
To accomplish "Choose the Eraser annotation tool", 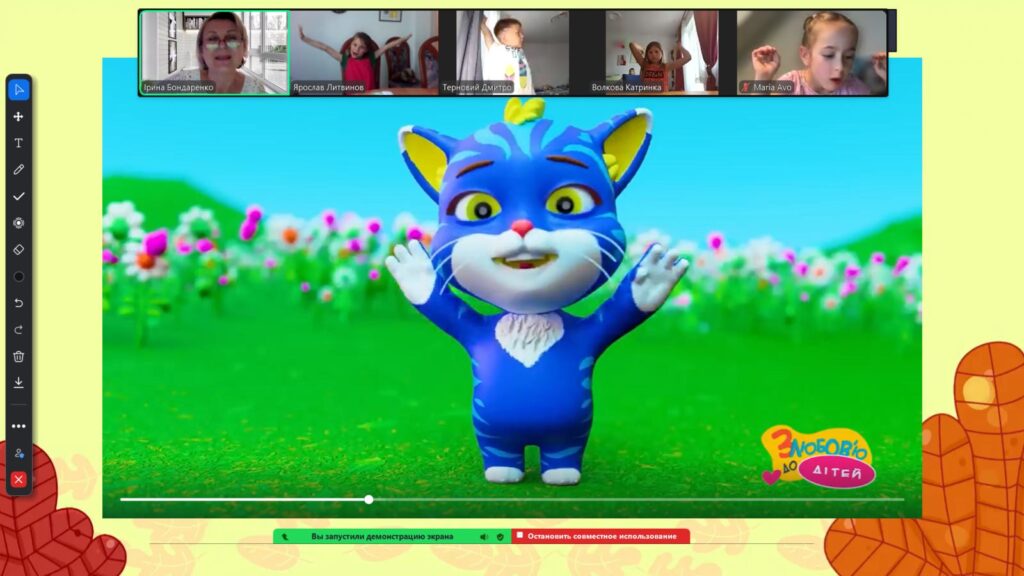I will pos(18,249).
